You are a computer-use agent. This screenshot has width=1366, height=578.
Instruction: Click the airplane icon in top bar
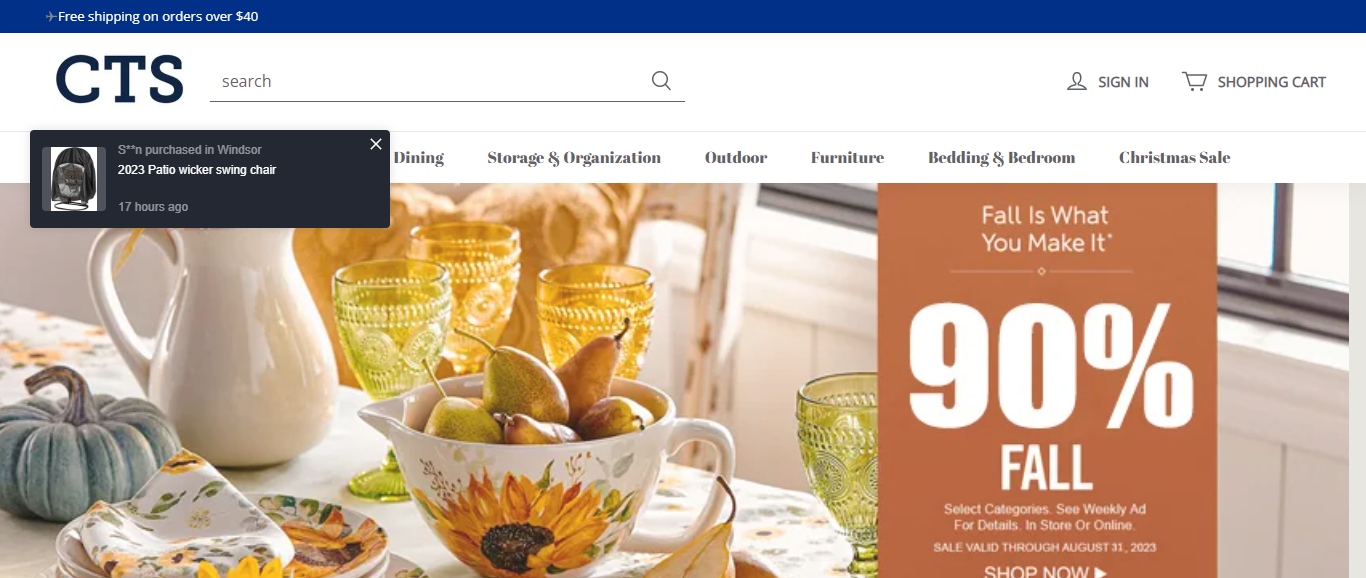[x=51, y=17]
